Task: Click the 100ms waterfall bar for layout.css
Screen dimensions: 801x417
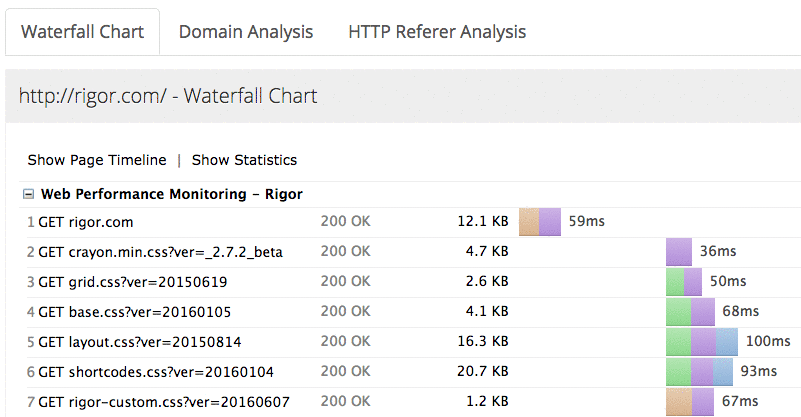Action: click(702, 341)
